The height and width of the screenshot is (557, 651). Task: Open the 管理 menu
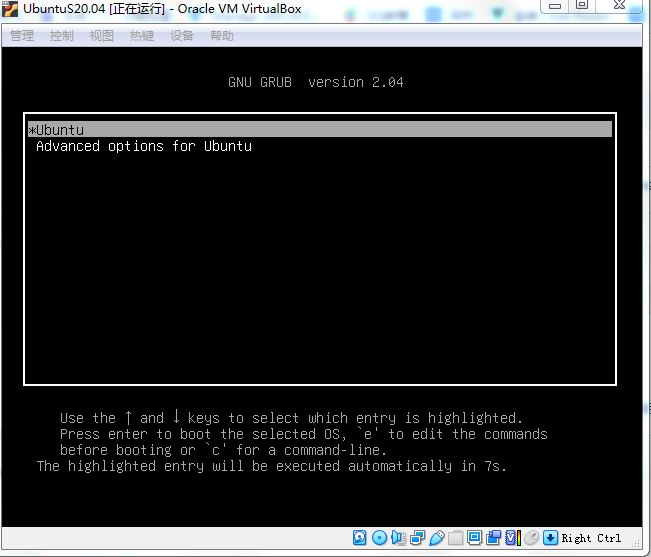pos(22,36)
